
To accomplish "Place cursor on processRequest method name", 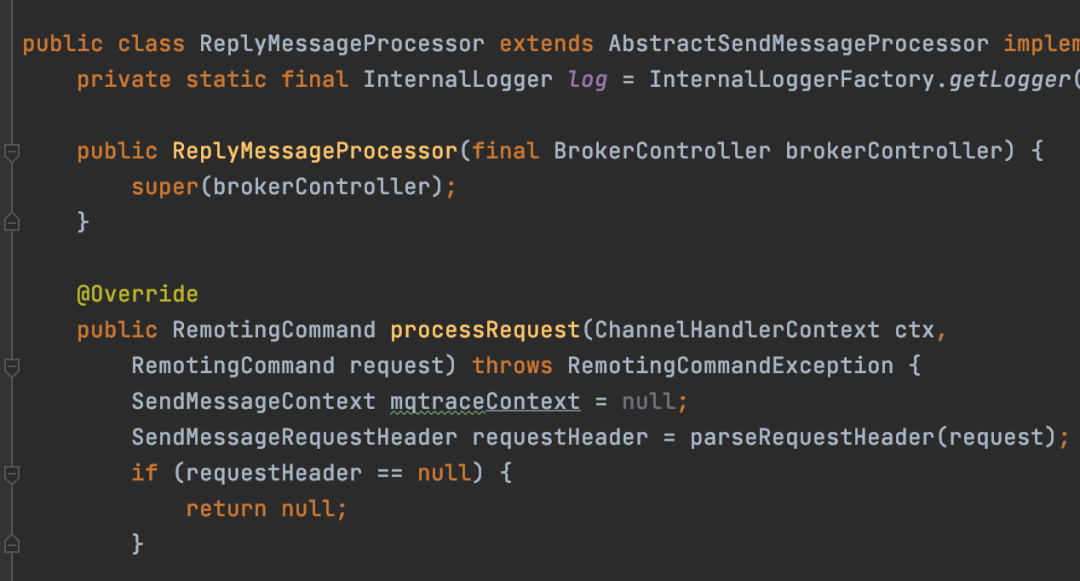I will (x=485, y=330).
